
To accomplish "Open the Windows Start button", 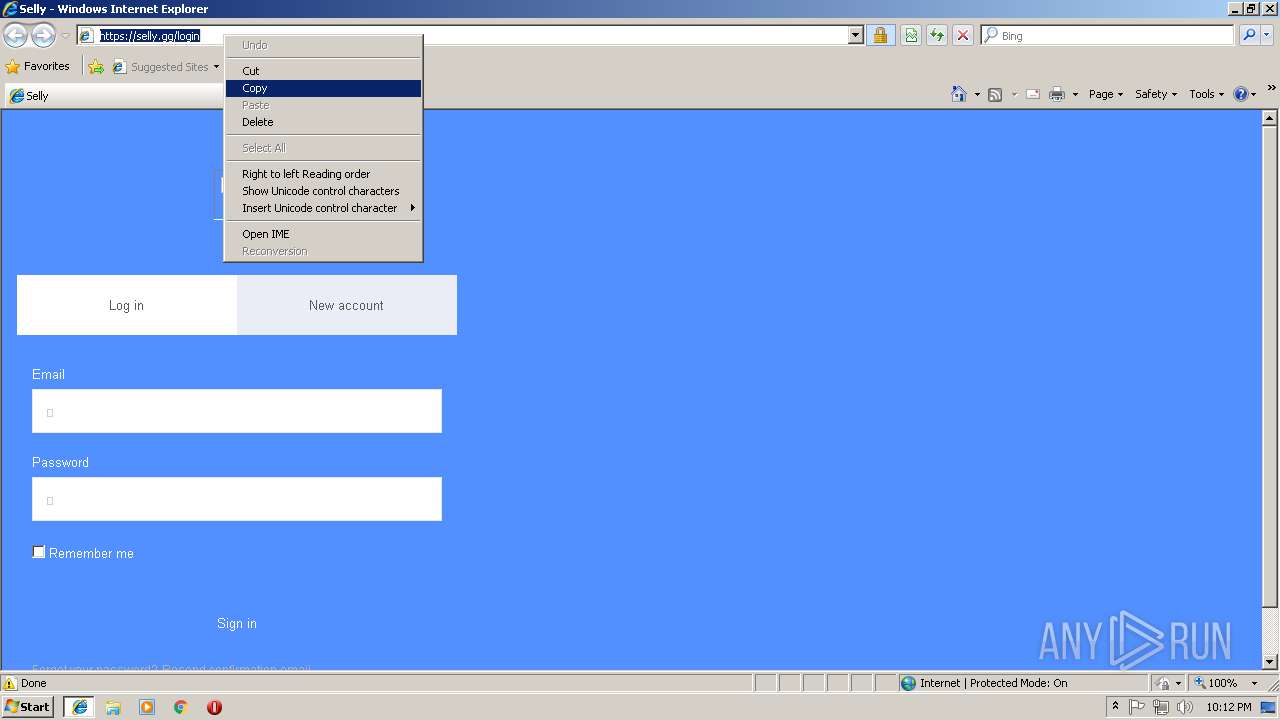I will click(28, 706).
